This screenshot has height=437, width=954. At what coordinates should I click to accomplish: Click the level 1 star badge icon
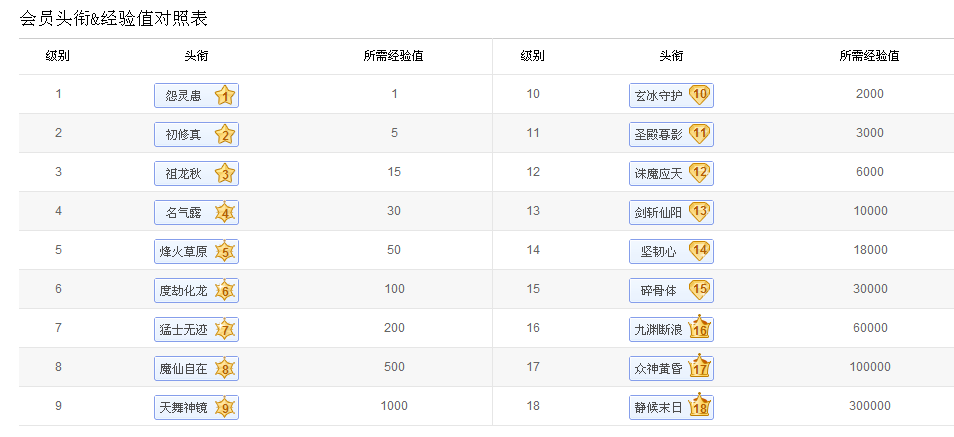(x=225, y=96)
